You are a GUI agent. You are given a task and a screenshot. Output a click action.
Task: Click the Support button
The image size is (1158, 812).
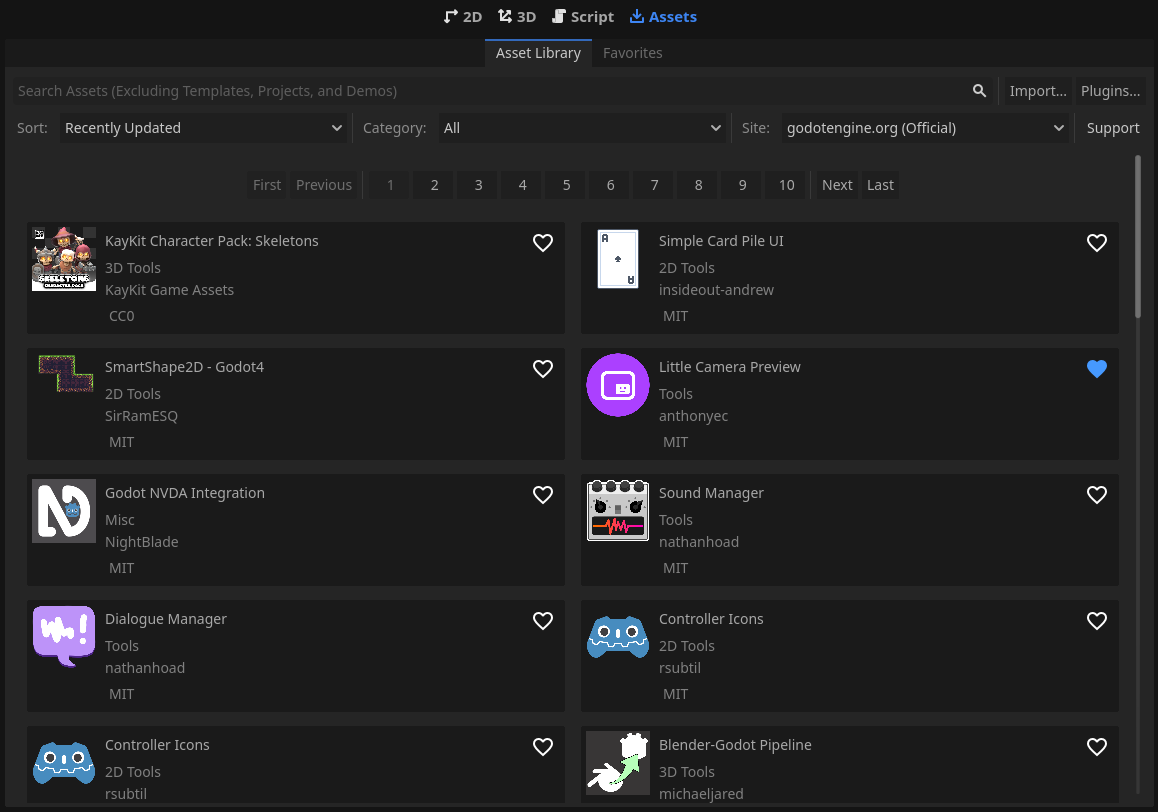point(1113,128)
